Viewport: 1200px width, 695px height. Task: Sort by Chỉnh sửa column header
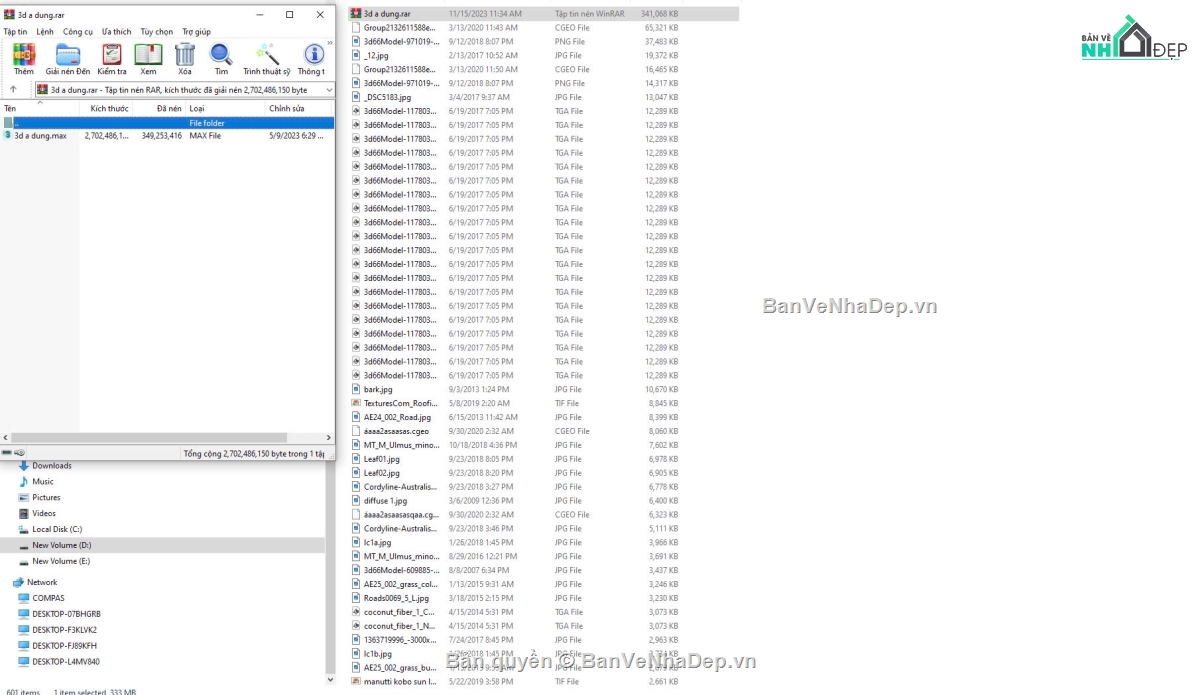click(287, 108)
